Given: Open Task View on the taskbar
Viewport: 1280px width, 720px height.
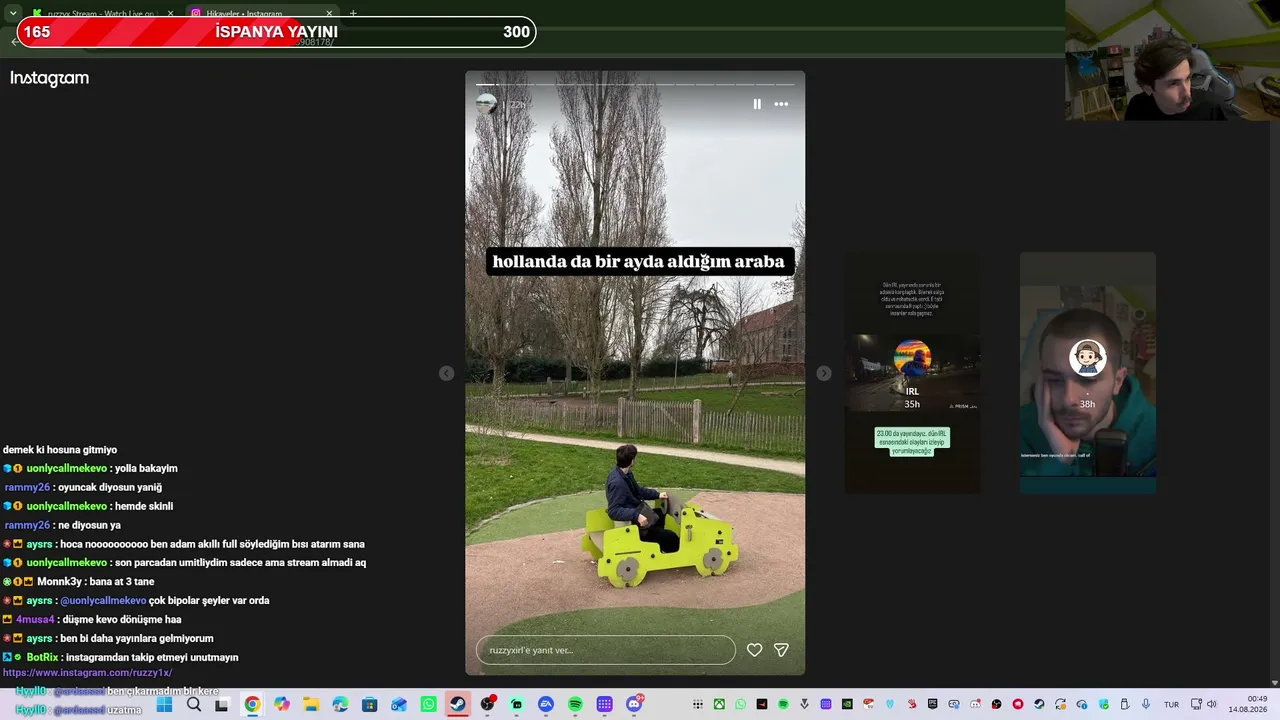Looking at the screenshot, I should (x=222, y=705).
